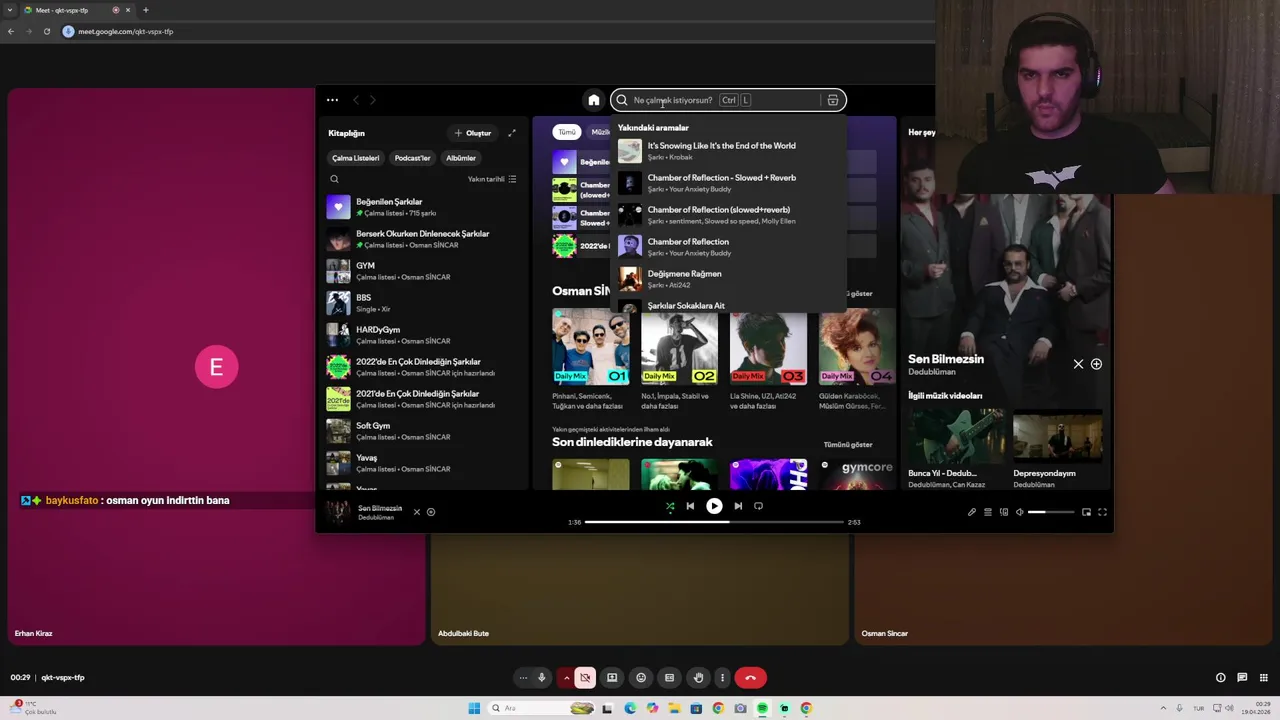Click the Spotify search field

(728, 100)
